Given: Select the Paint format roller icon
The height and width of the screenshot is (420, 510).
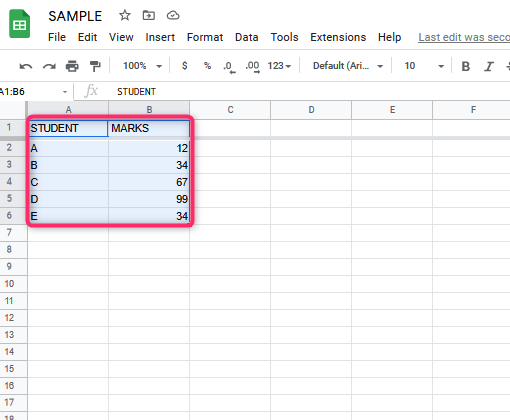Looking at the screenshot, I should point(95,66).
